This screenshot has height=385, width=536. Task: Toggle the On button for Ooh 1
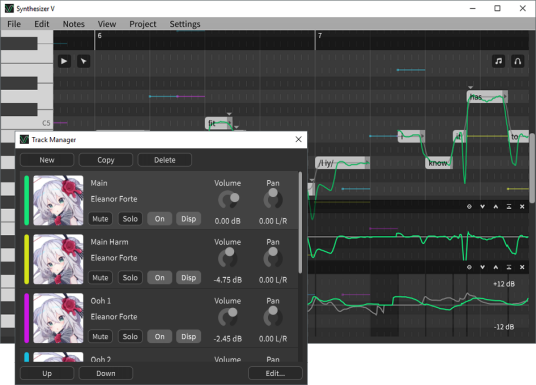[160, 336]
